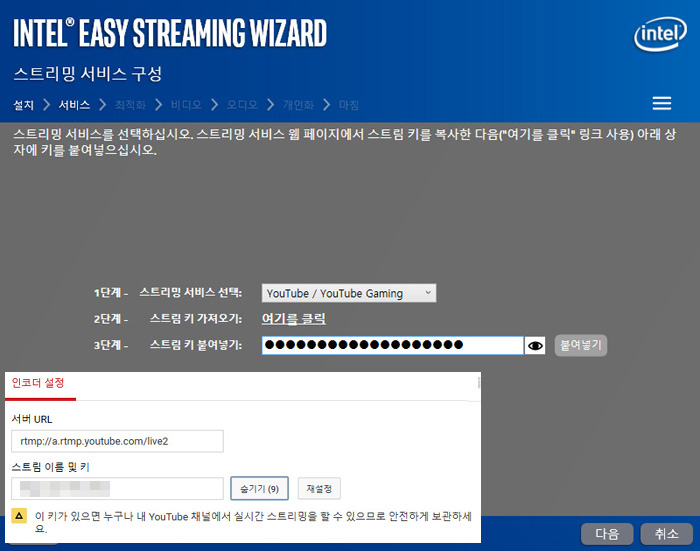Select the 서비스 step in breadcrumb
Image resolution: width=700 pixels, height=551 pixels.
(74, 104)
